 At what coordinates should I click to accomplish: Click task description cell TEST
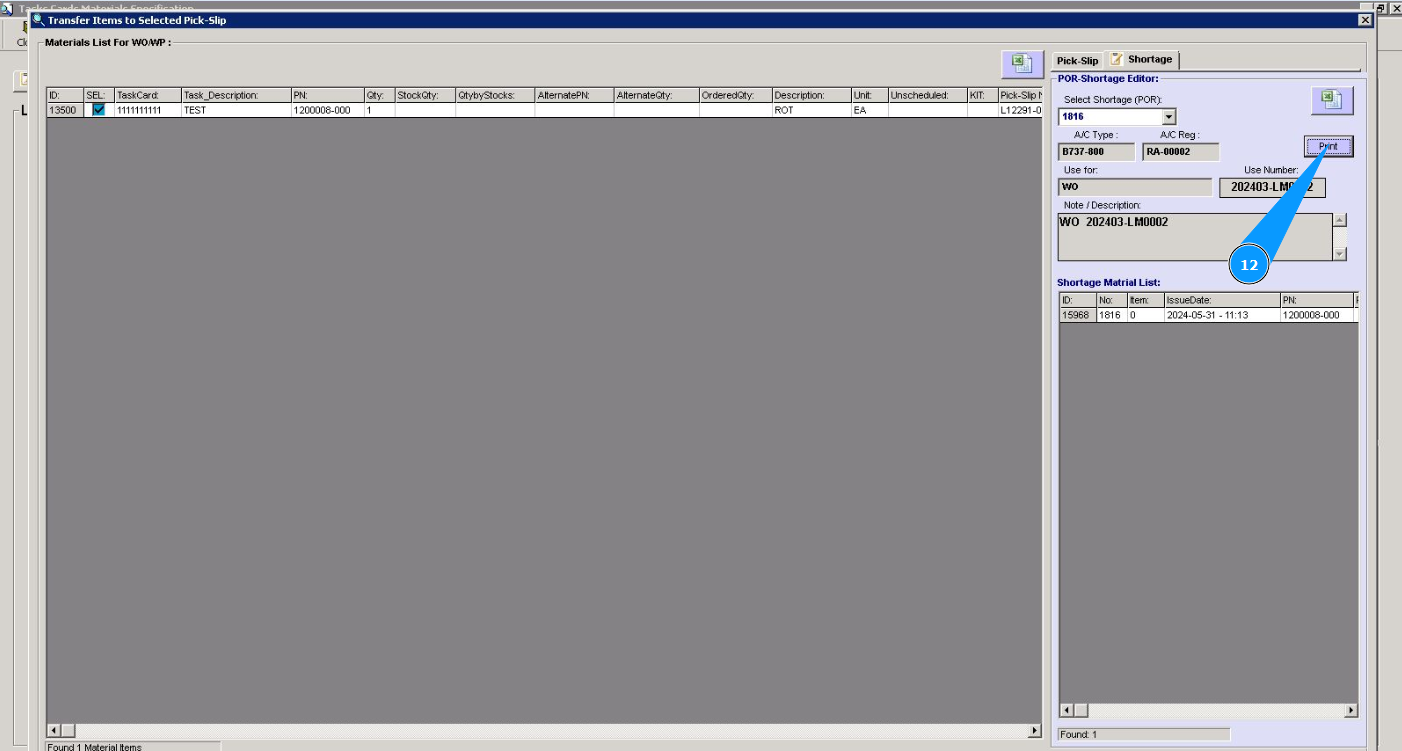[x=235, y=110]
